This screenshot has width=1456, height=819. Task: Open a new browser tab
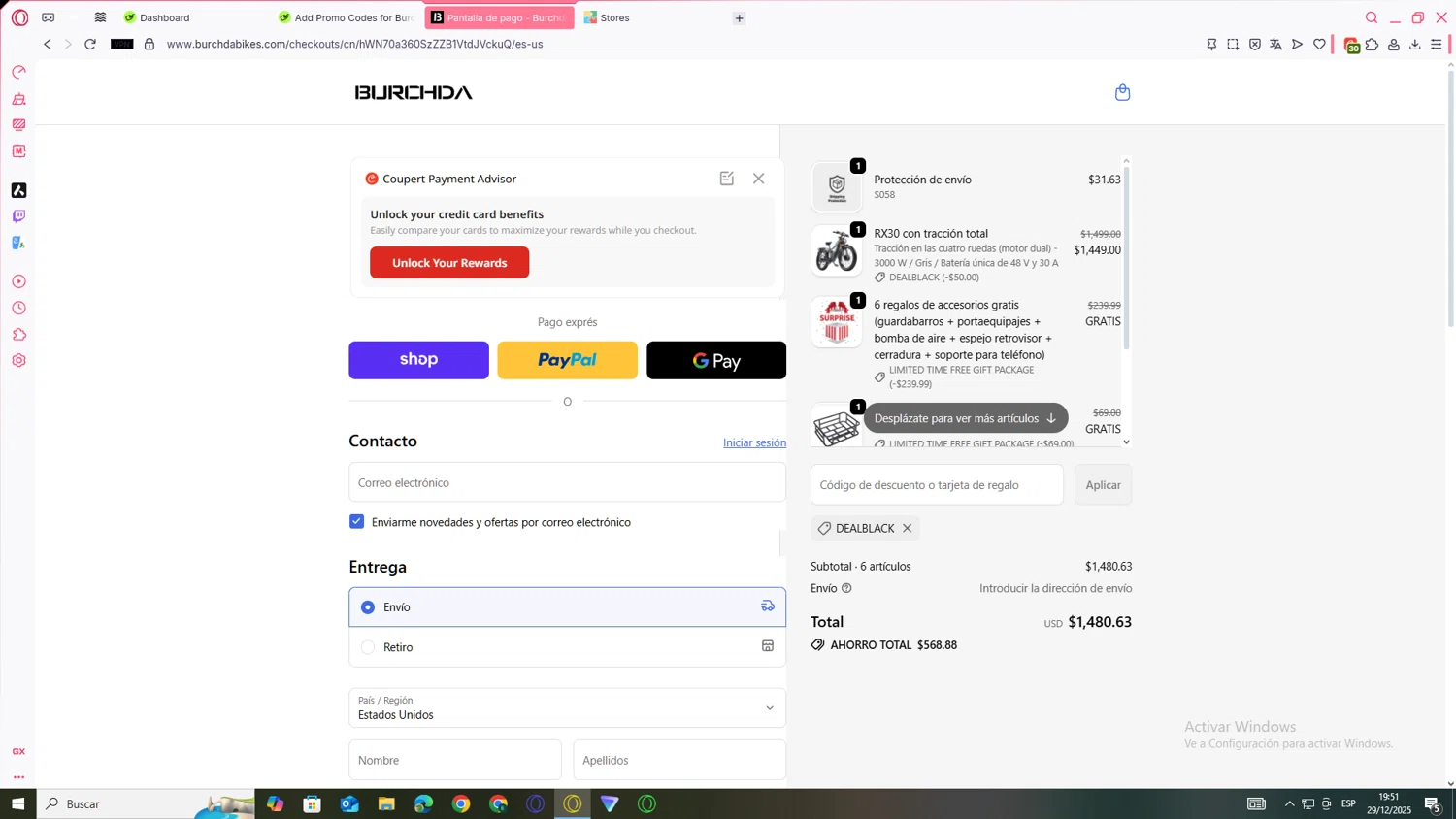[x=739, y=17]
